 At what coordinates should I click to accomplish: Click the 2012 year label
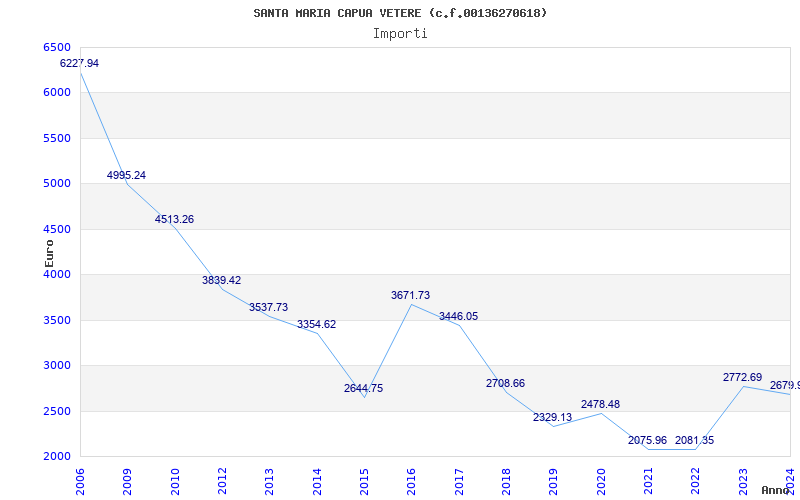[222, 482]
